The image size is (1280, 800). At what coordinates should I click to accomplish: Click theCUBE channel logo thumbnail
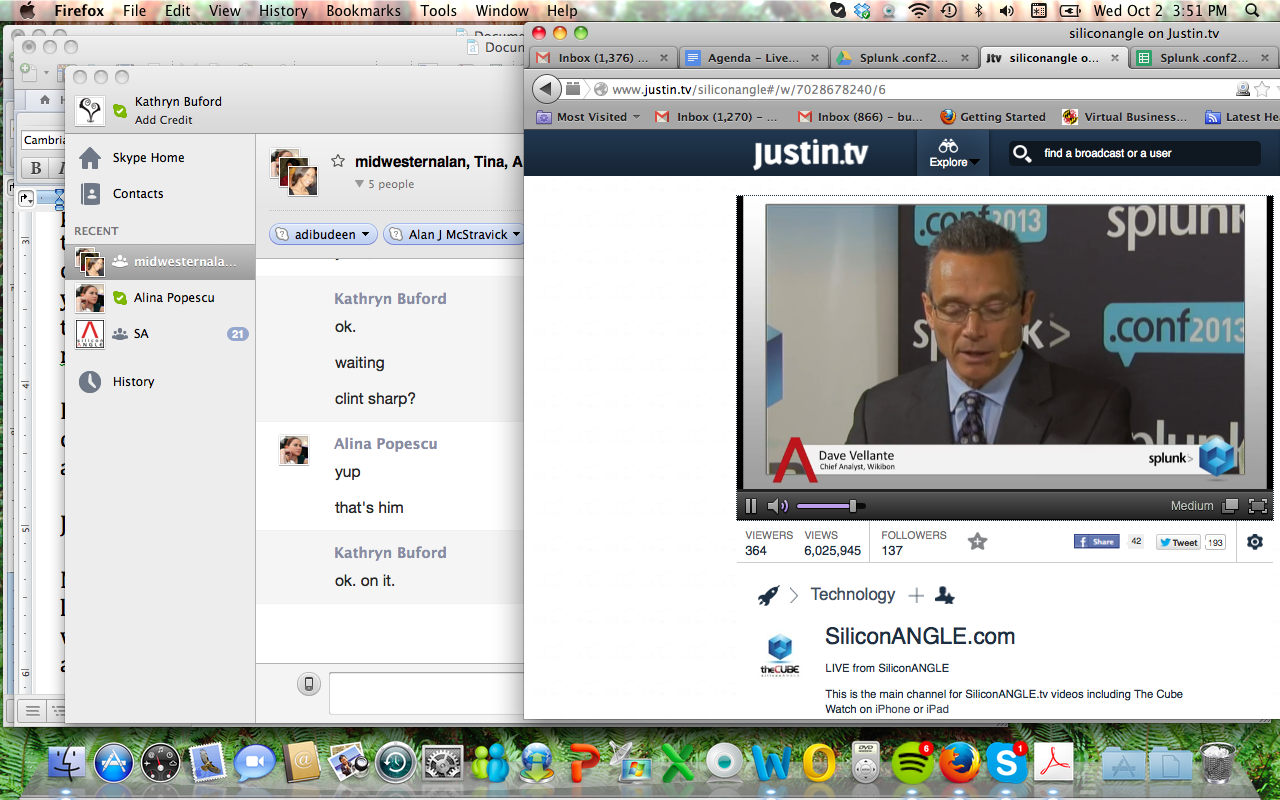point(780,655)
